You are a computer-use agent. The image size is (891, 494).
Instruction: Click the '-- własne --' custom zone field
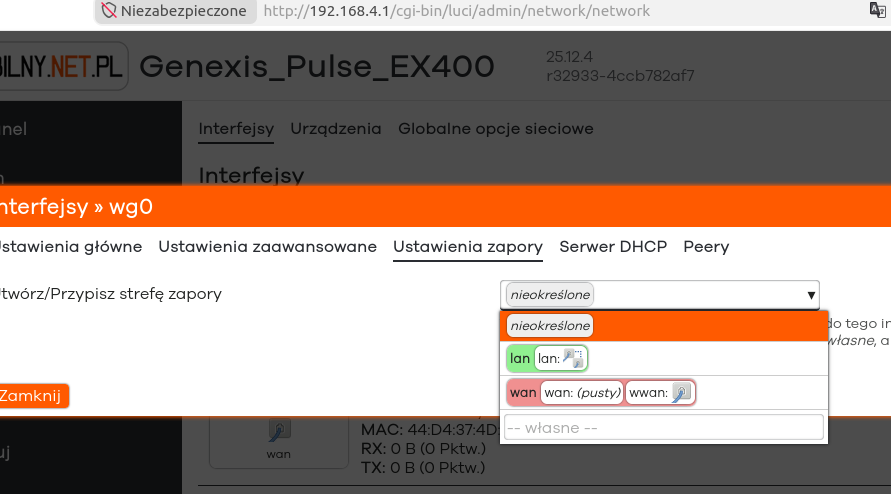(664, 427)
